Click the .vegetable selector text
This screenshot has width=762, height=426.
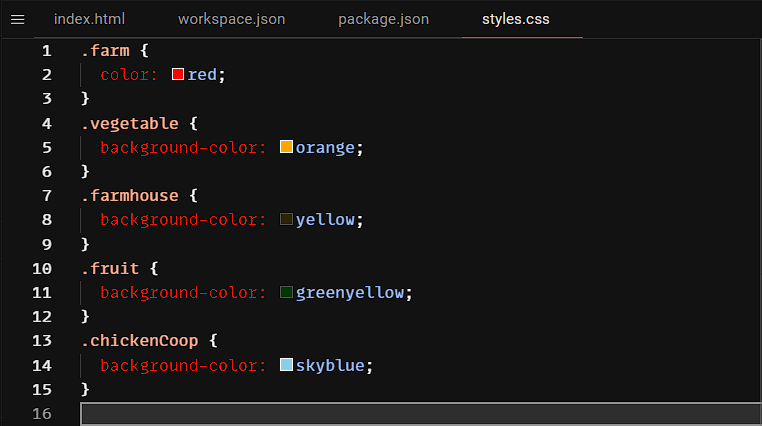coord(130,123)
